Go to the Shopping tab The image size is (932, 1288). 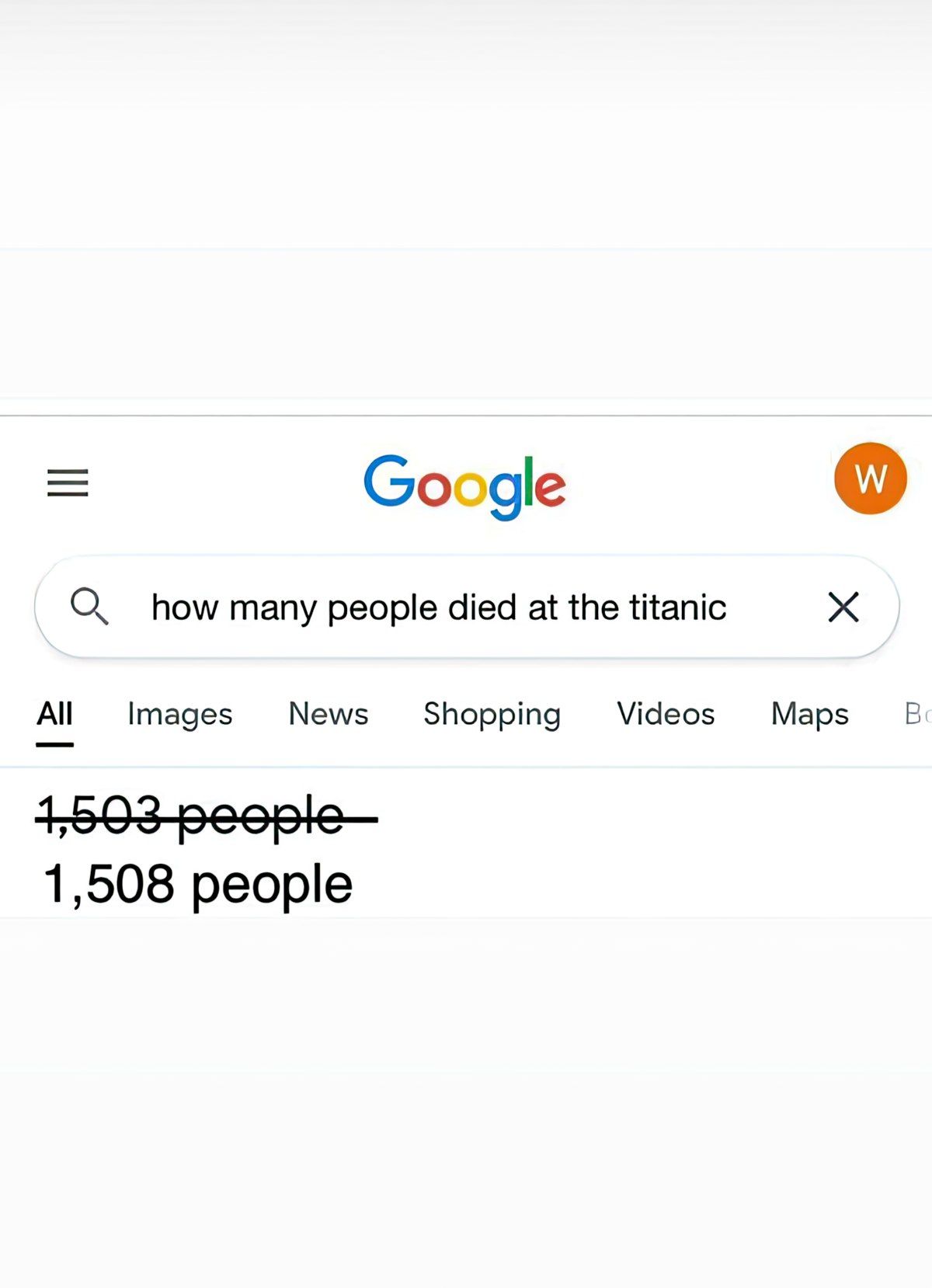492,714
